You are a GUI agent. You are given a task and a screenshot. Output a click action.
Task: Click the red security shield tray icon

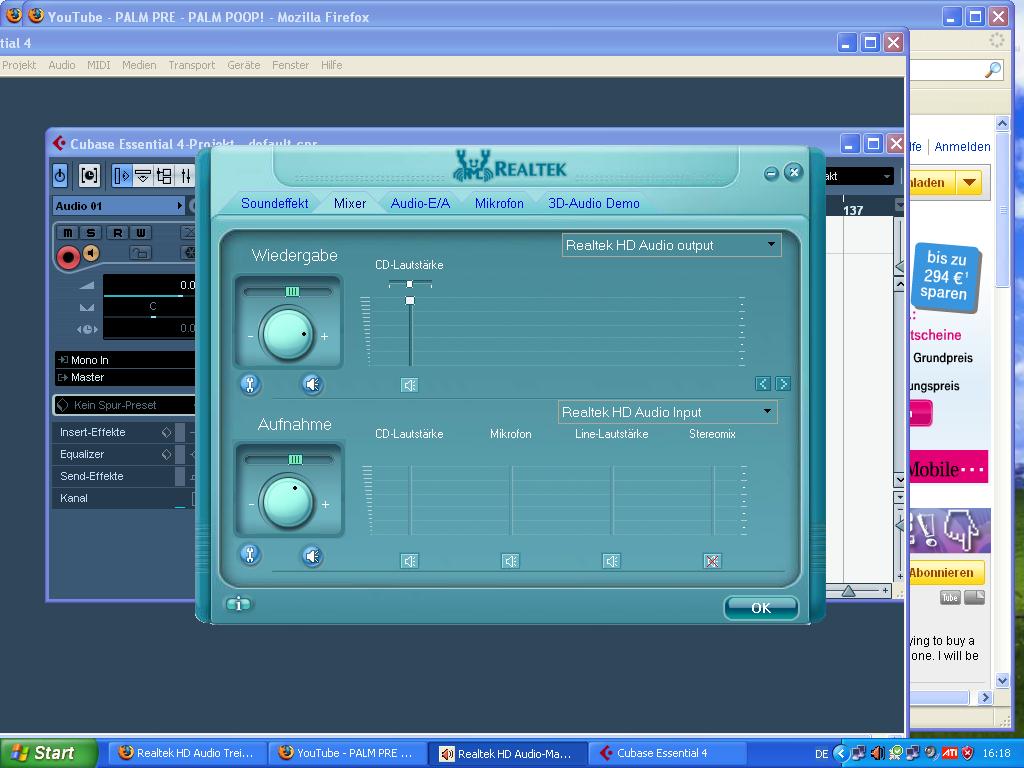click(x=968, y=754)
